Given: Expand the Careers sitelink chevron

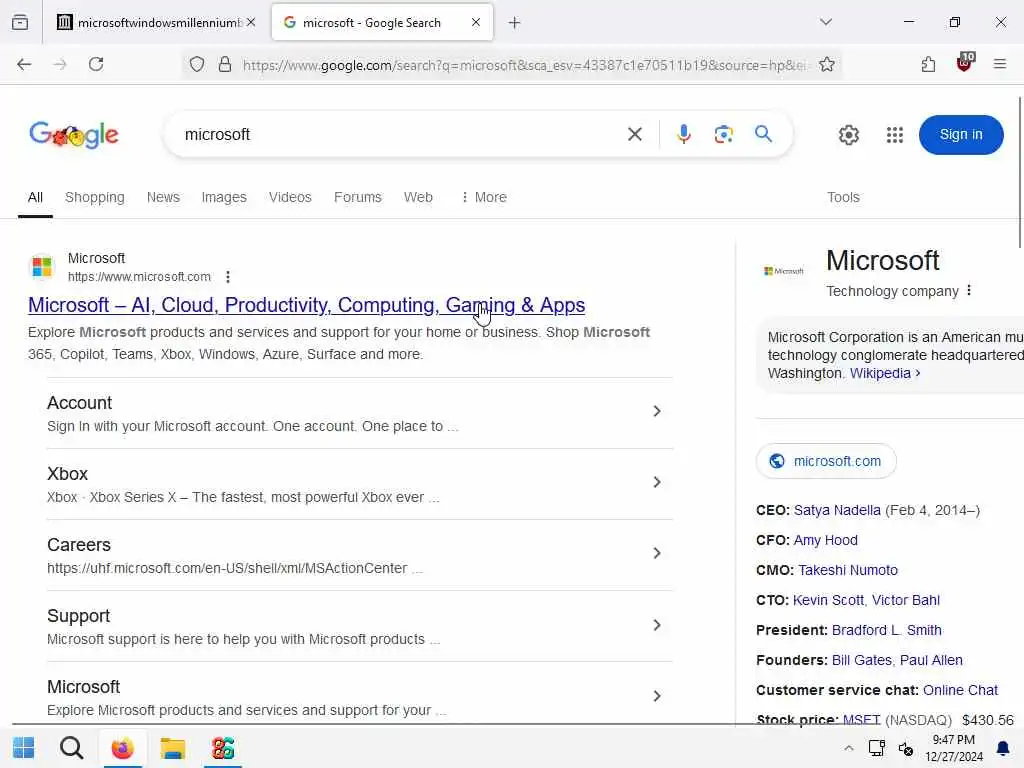Looking at the screenshot, I should 657,553.
